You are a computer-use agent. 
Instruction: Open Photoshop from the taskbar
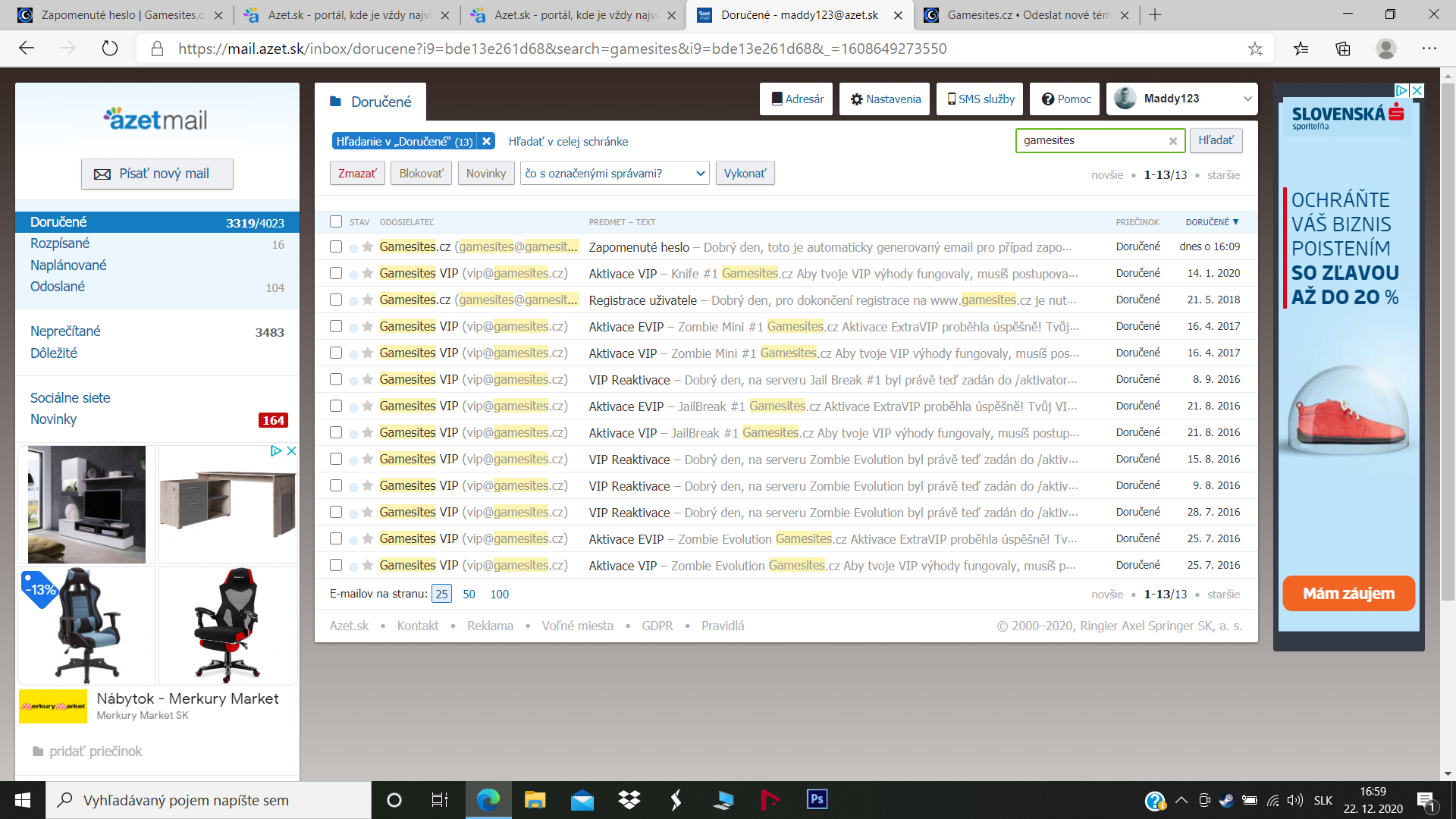tap(817, 799)
